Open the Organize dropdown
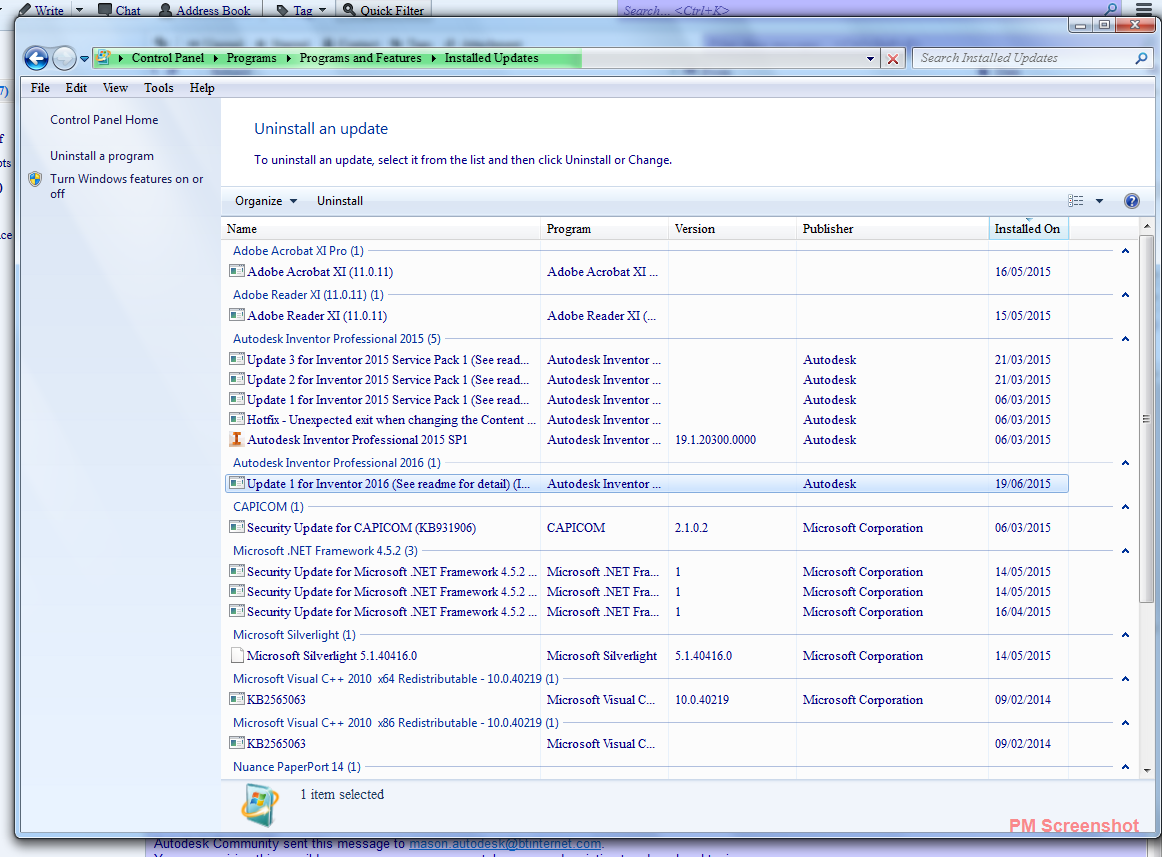 (x=265, y=201)
